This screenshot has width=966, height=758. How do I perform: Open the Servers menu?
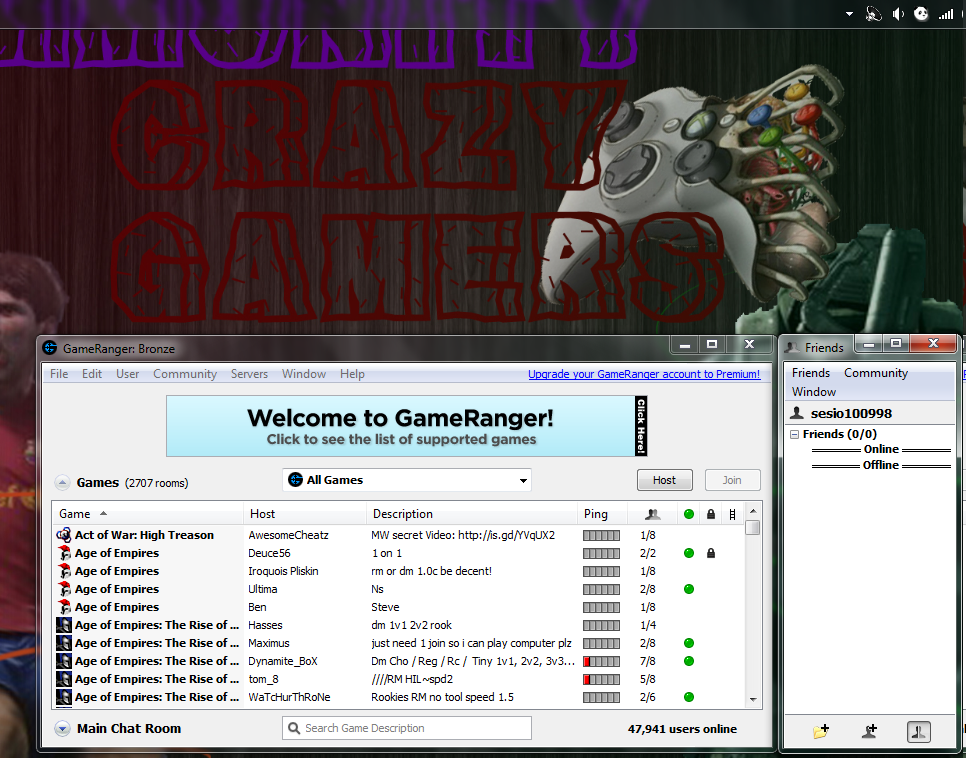pyautogui.click(x=250, y=374)
